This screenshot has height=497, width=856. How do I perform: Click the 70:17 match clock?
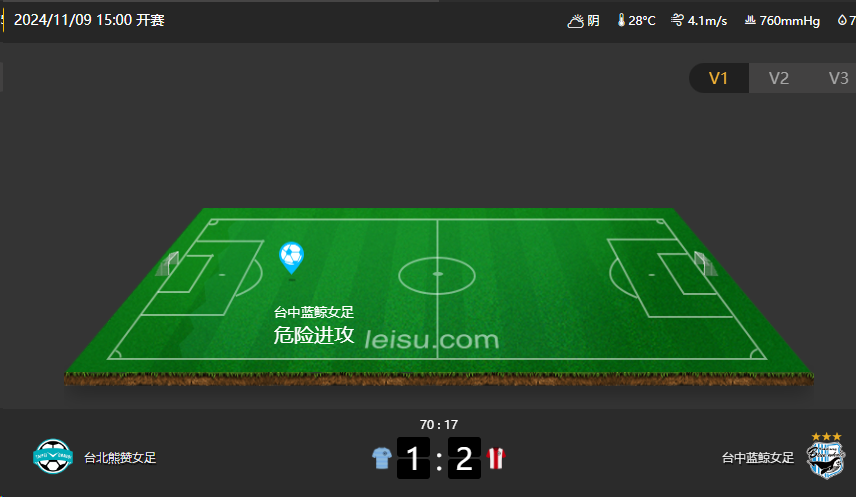pyautogui.click(x=439, y=424)
